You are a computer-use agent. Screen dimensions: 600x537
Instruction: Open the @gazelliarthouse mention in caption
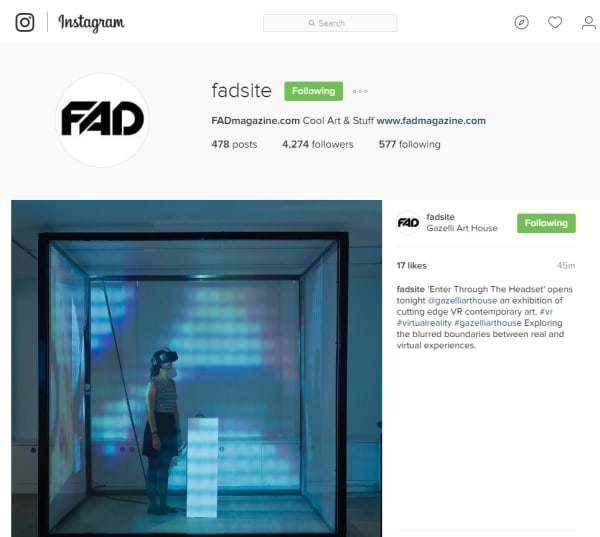(462, 300)
